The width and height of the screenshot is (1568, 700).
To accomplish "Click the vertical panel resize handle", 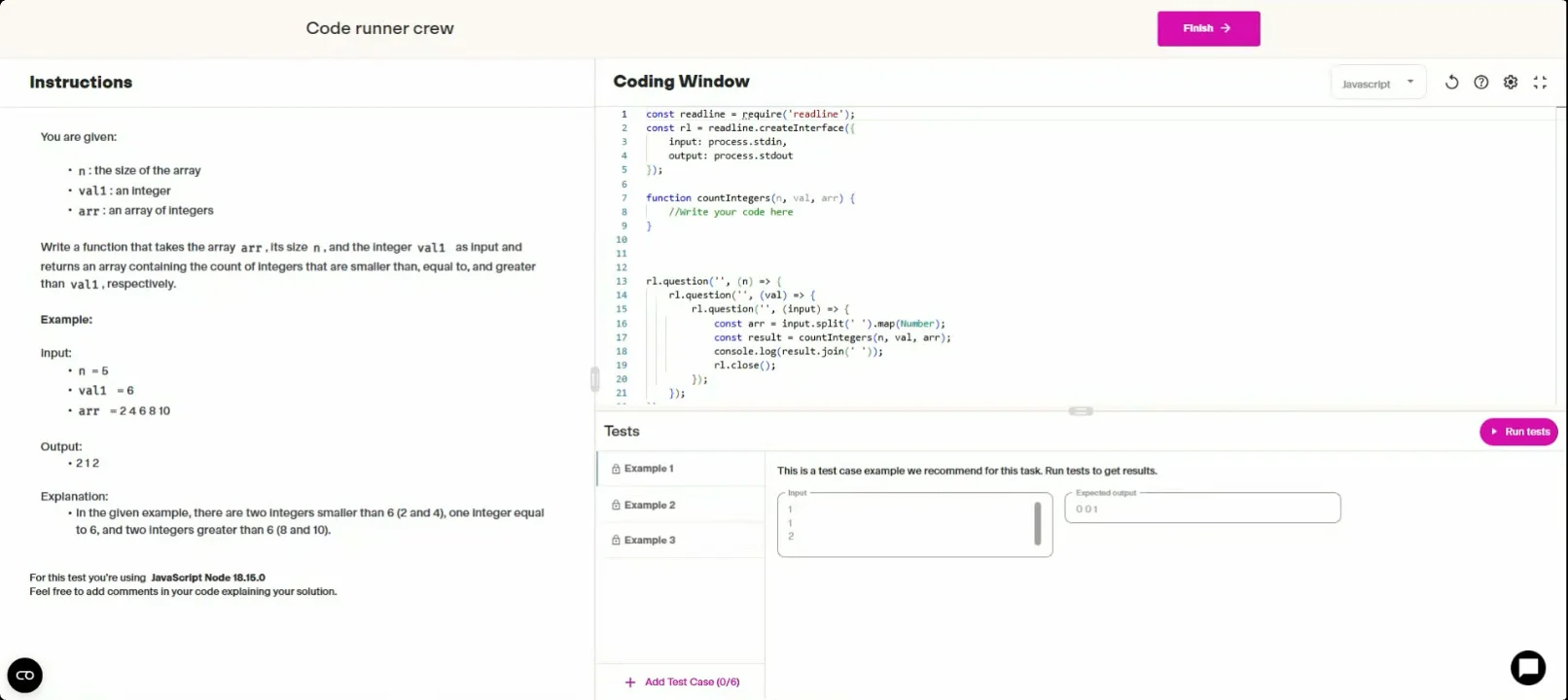I will [594, 379].
